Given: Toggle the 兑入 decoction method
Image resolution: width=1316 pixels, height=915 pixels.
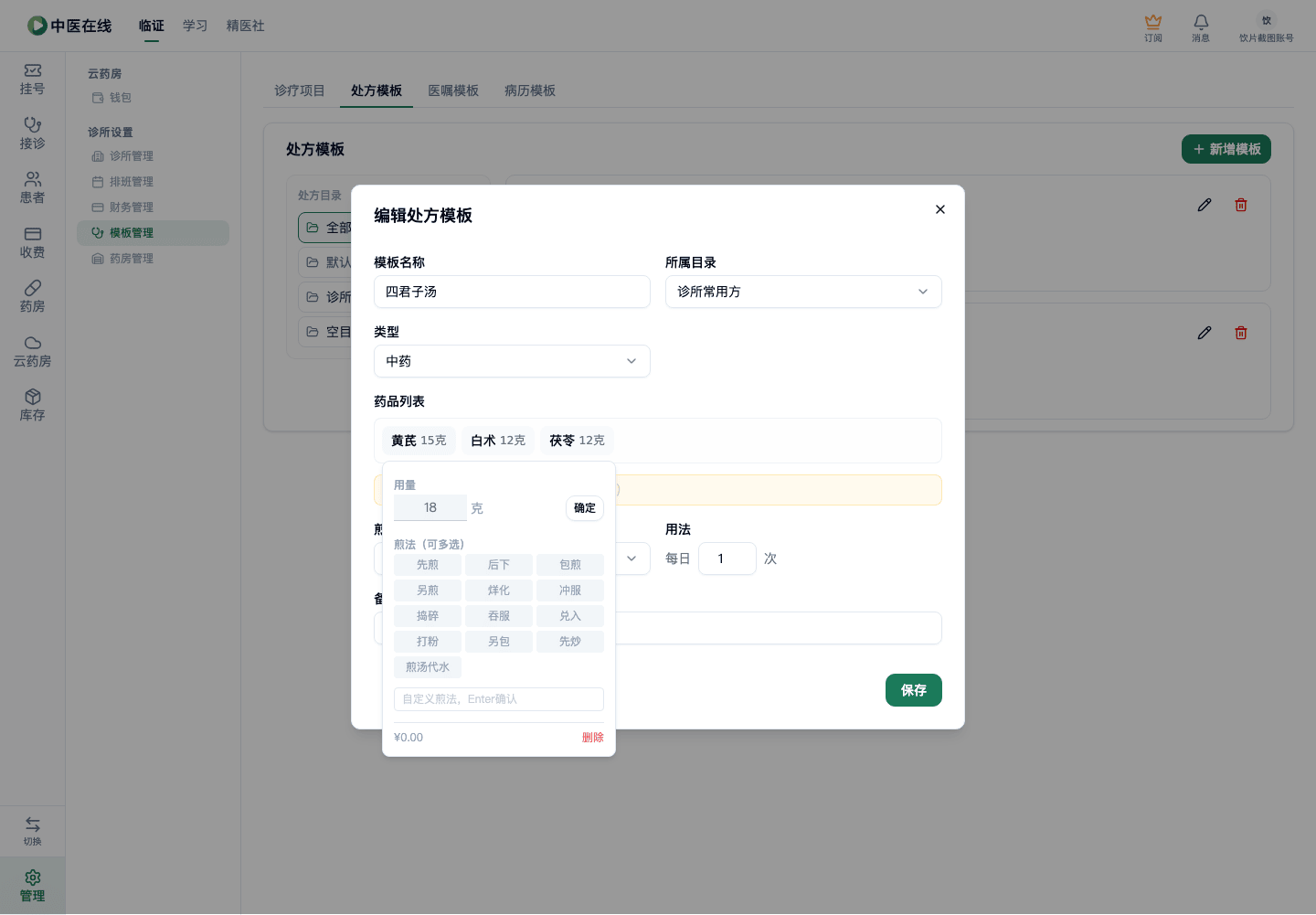Looking at the screenshot, I should coord(570,616).
